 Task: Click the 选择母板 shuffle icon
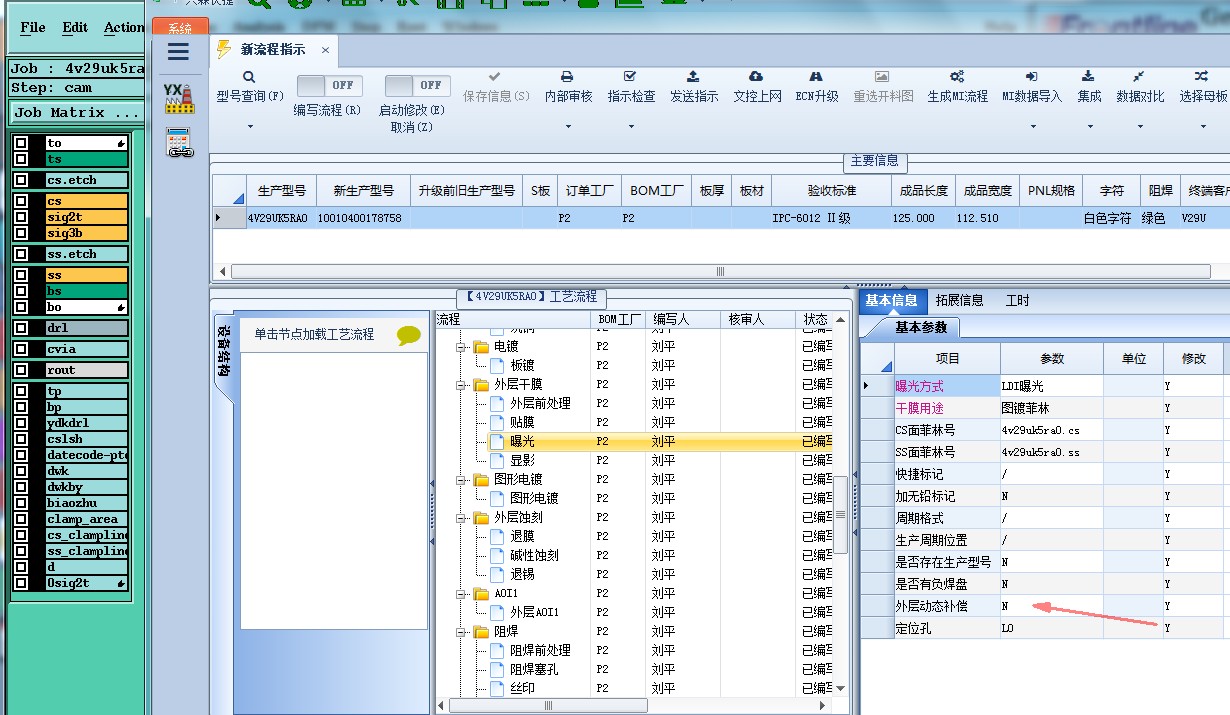1201,77
